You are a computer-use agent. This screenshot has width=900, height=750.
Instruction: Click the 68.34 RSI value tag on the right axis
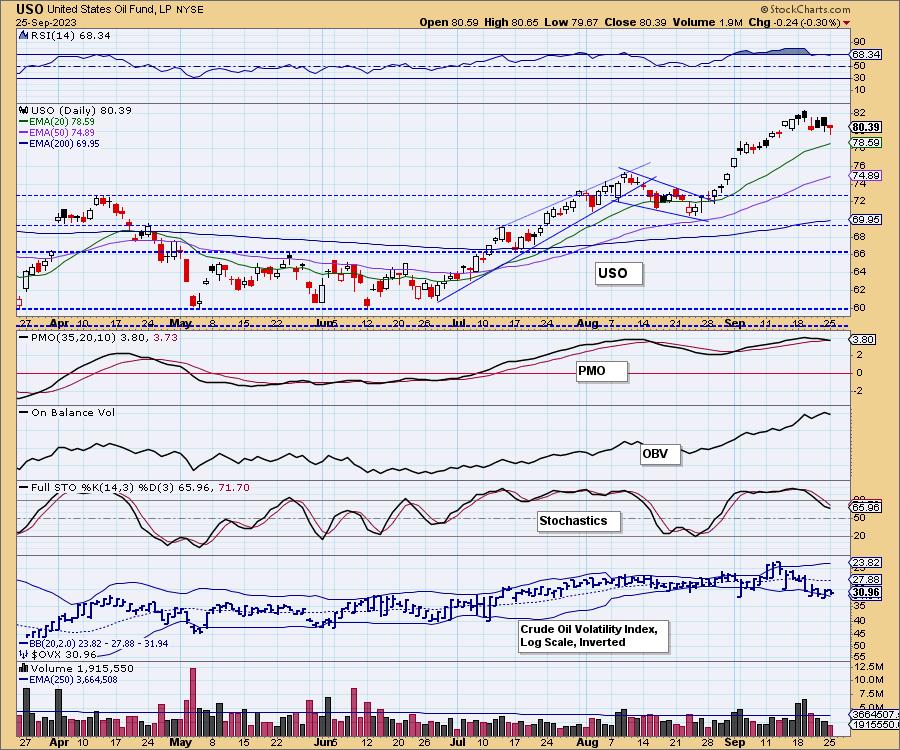(866, 55)
